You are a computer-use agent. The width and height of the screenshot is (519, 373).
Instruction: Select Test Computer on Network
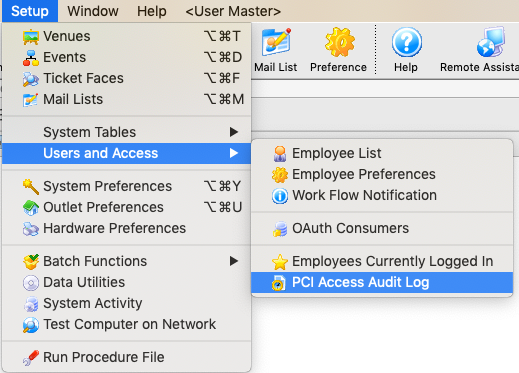click(x=127, y=324)
